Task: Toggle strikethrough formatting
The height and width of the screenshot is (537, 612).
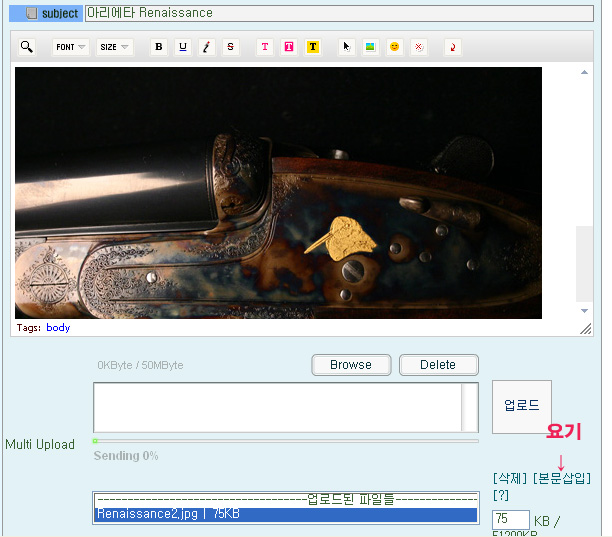Action: point(230,47)
